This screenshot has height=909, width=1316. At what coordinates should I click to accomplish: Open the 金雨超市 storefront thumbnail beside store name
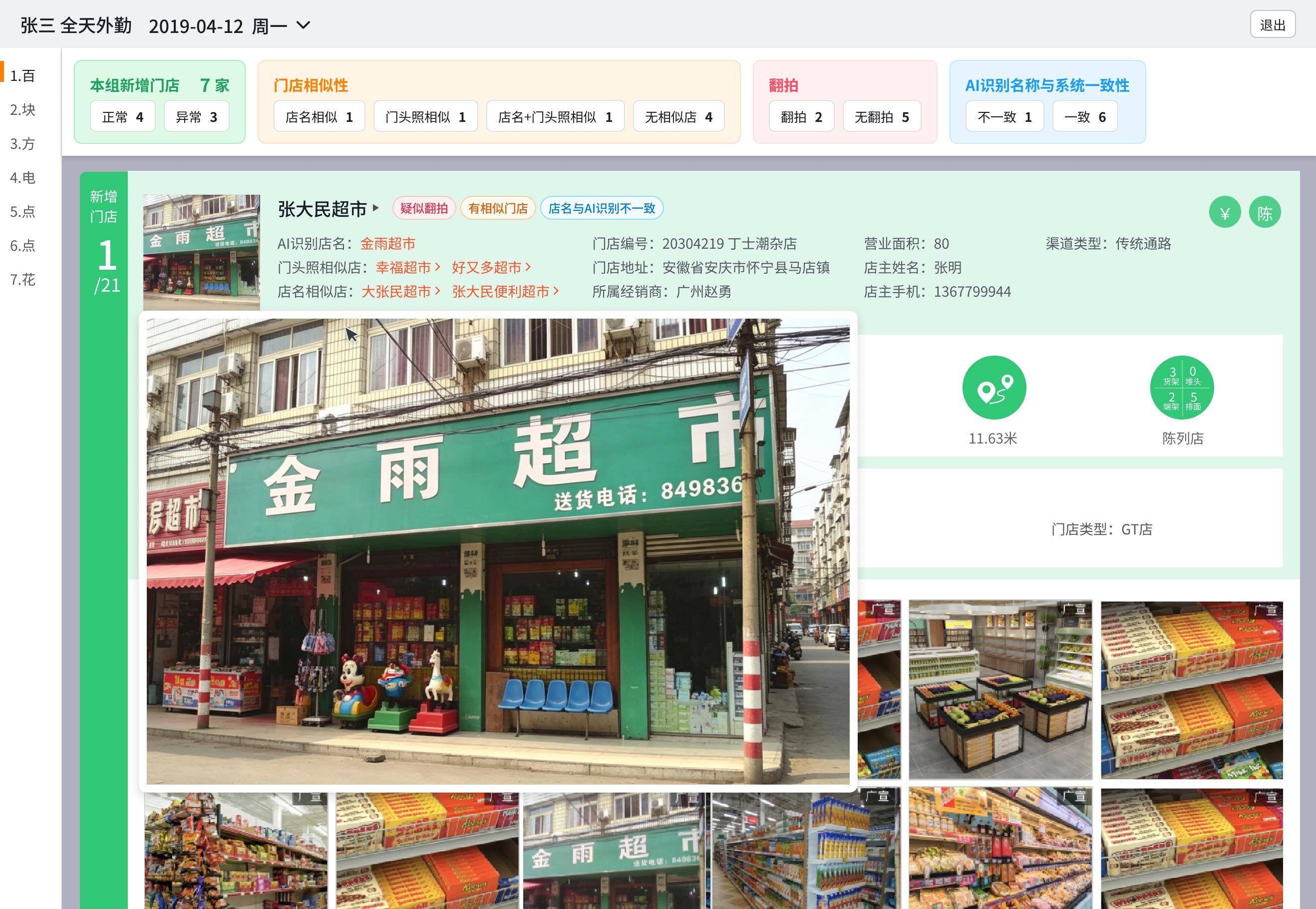202,252
